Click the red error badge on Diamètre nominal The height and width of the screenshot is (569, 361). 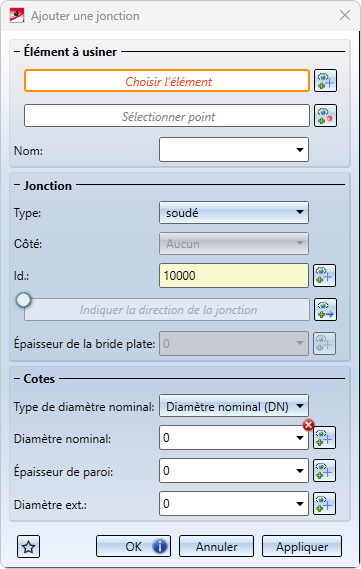tap(308, 425)
